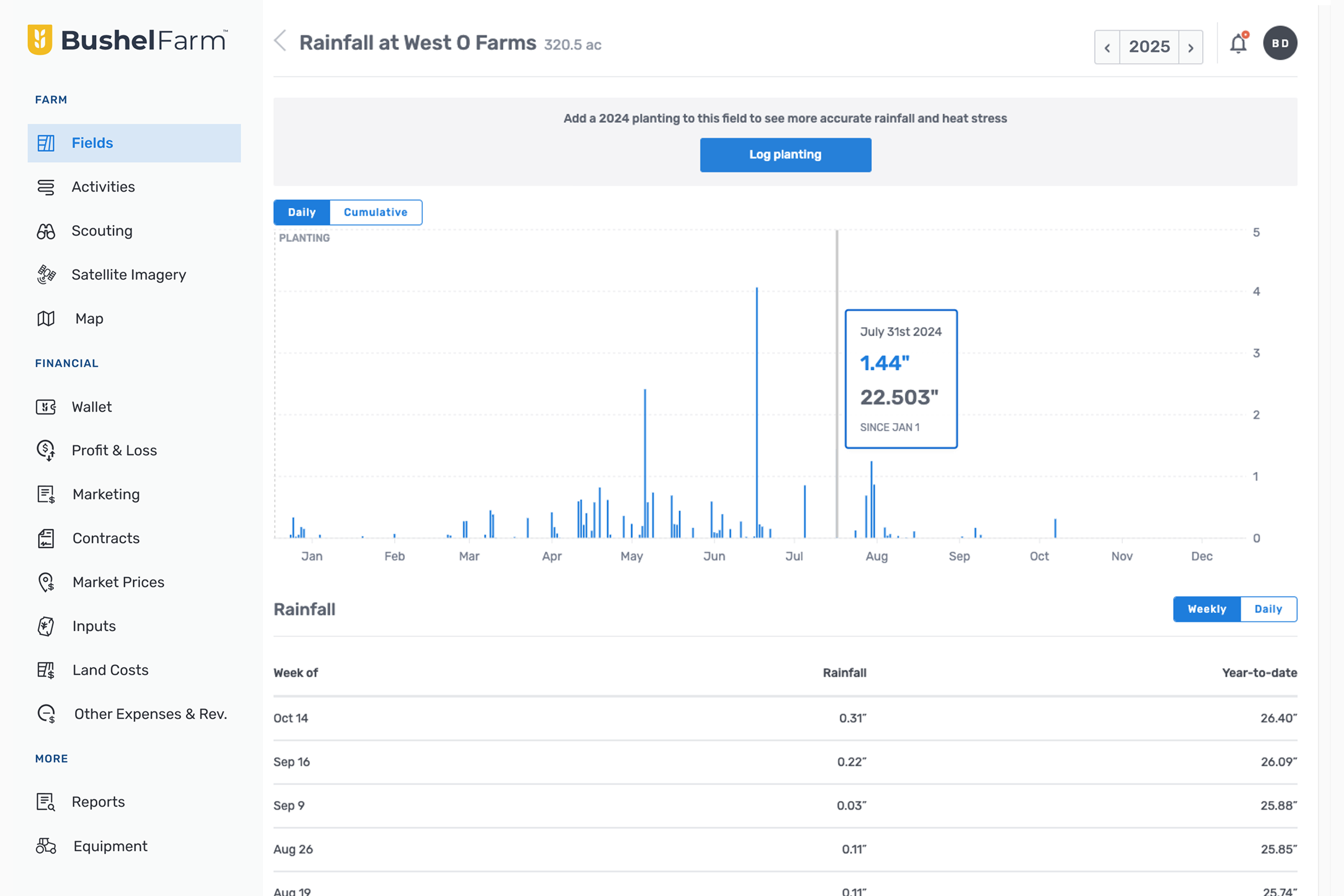Click the Market Prices pin icon
Viewport: 1344px width, 896px height.
(46, 582)
